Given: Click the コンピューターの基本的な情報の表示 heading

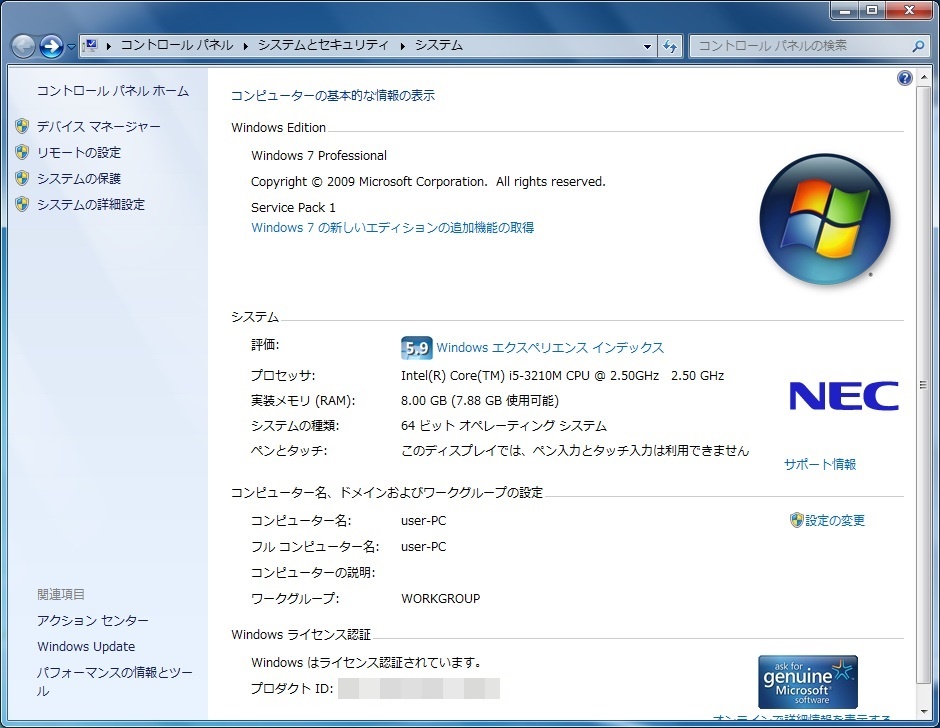Looking at the screenshot, I should (x=333, y=95).
